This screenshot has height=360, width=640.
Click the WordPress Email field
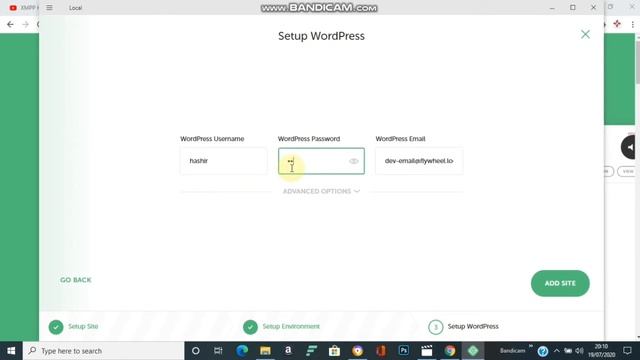(419, 161)
